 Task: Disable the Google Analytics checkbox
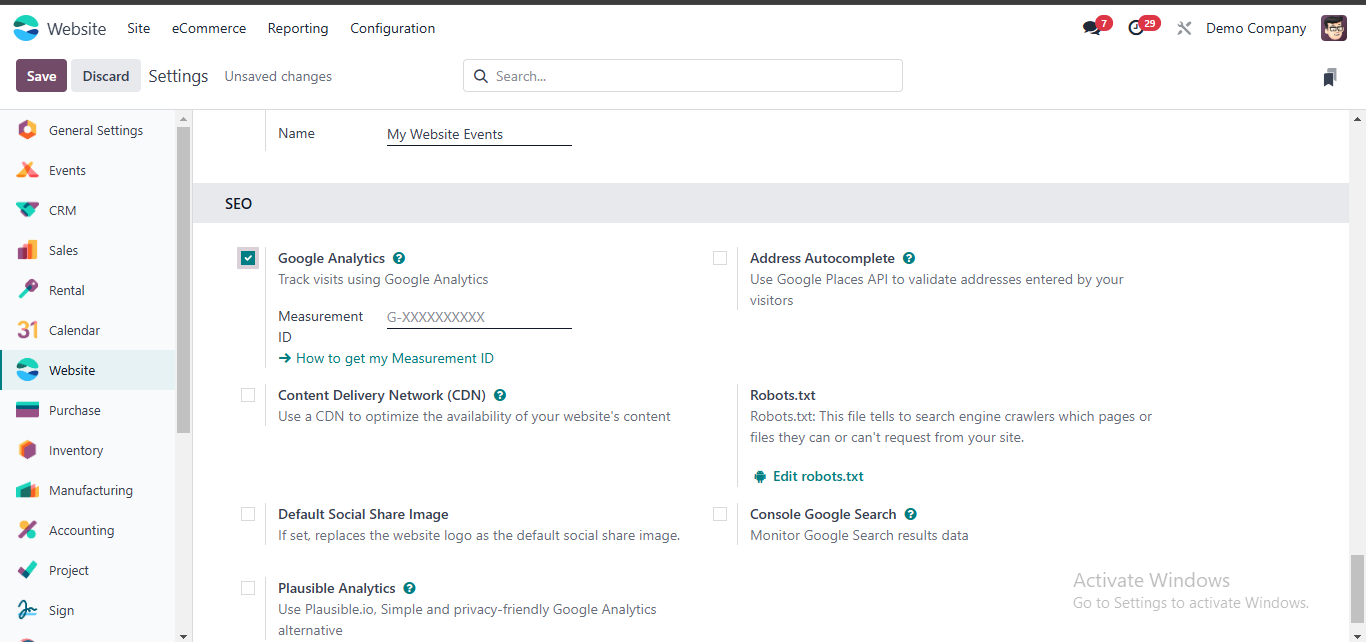click(247, 258)
